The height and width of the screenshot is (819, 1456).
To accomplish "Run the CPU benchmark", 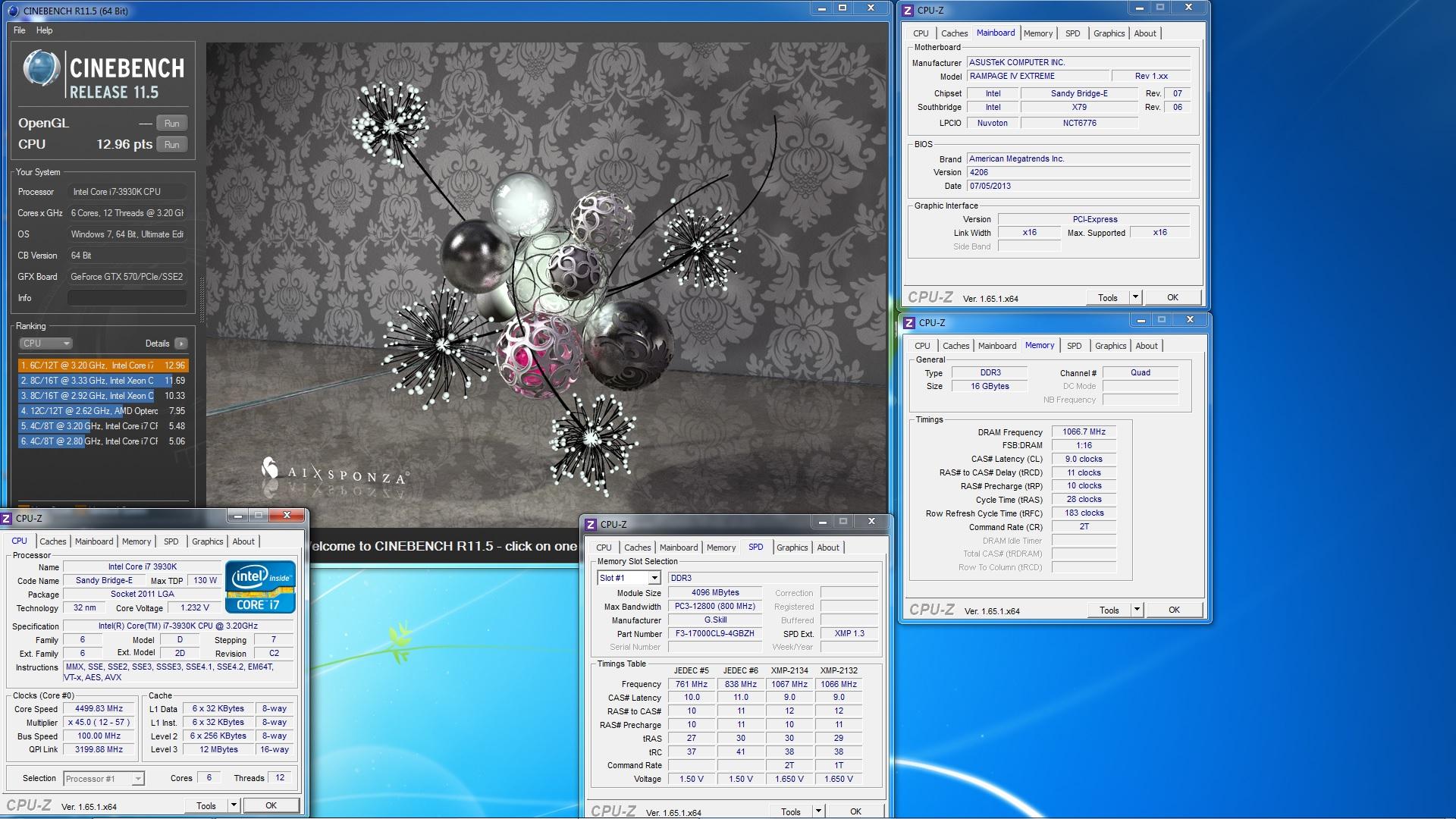I will coord(172,144).
